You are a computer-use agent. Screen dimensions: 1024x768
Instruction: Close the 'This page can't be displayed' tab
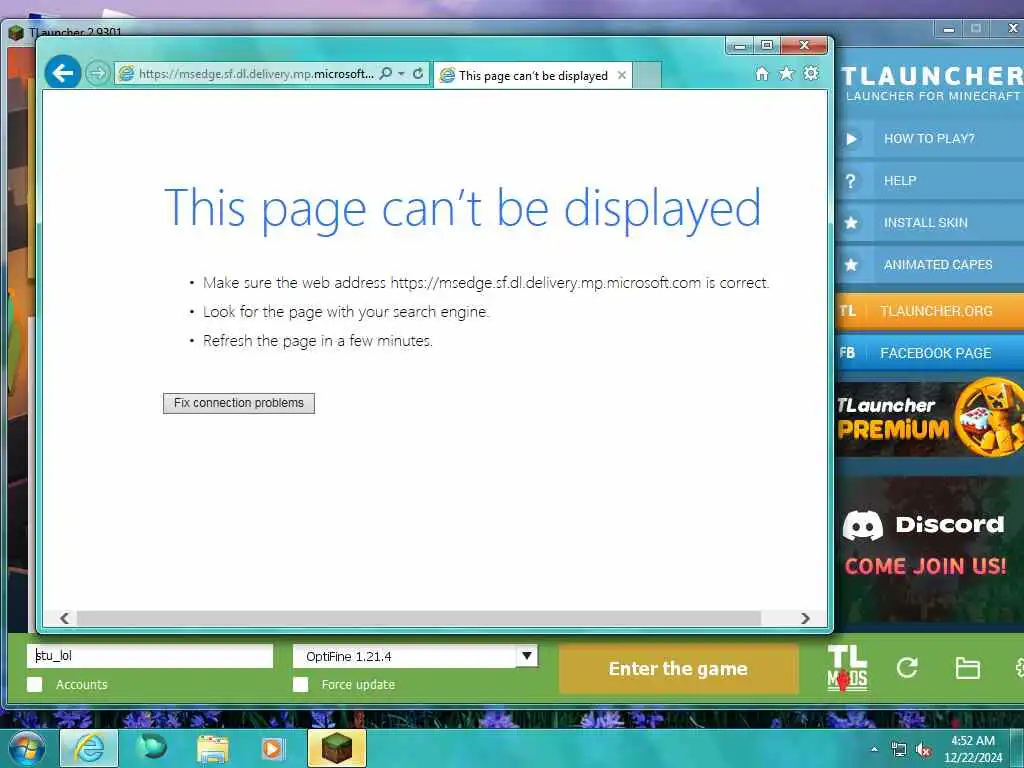622,75
